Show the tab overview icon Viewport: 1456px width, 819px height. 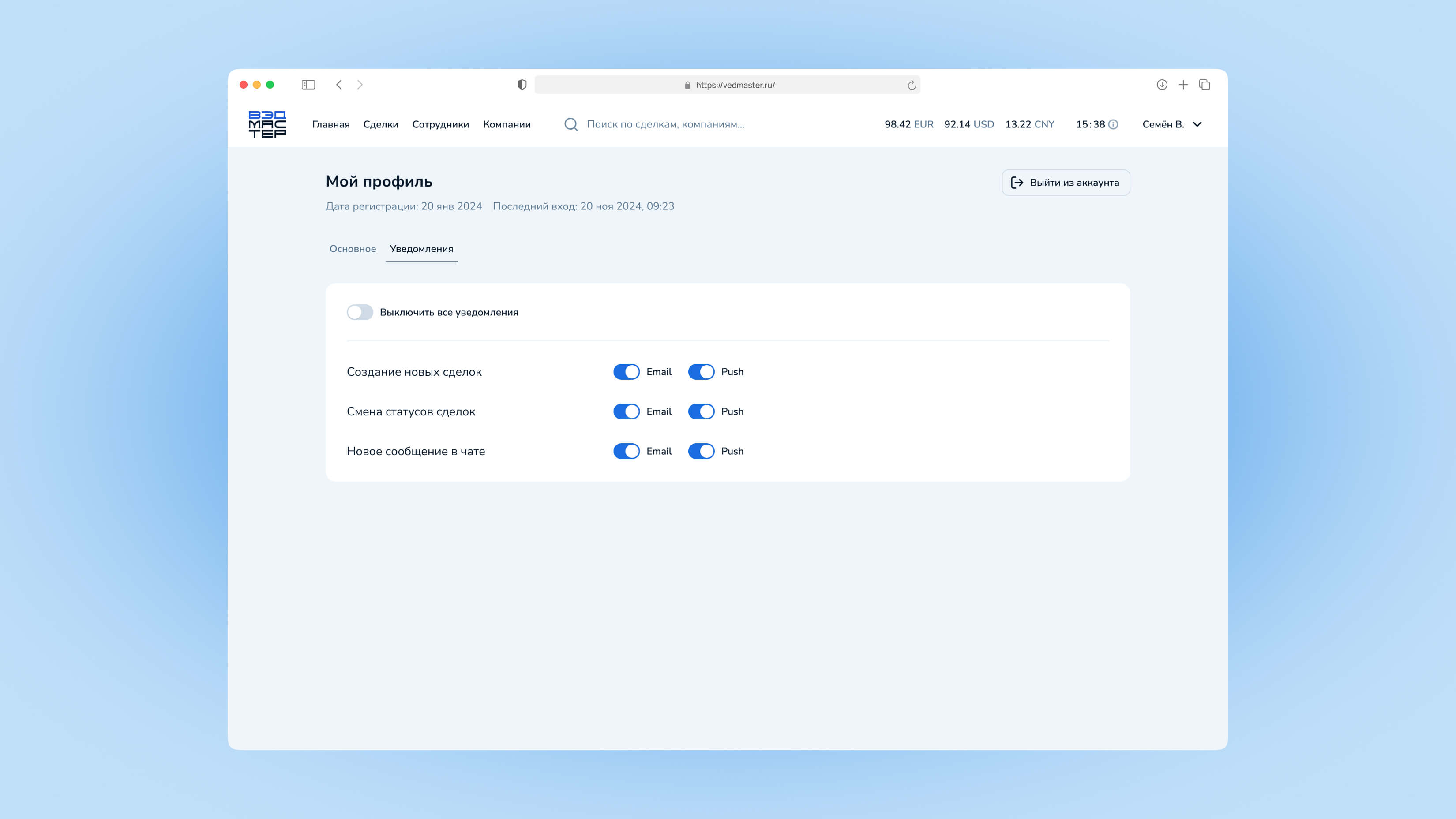tap(1205, 85)
